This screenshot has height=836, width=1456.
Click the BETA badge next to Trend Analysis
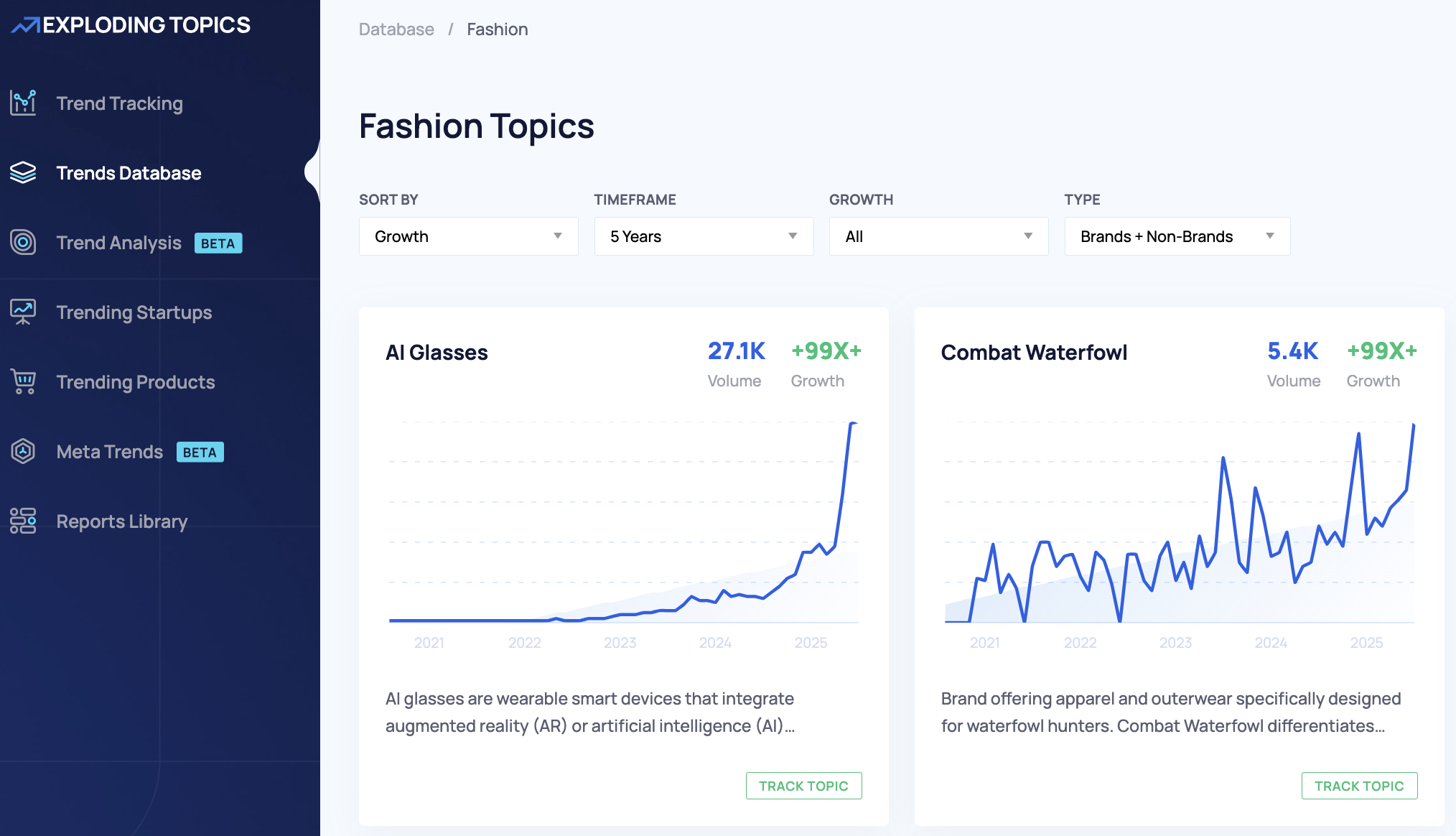218,243
